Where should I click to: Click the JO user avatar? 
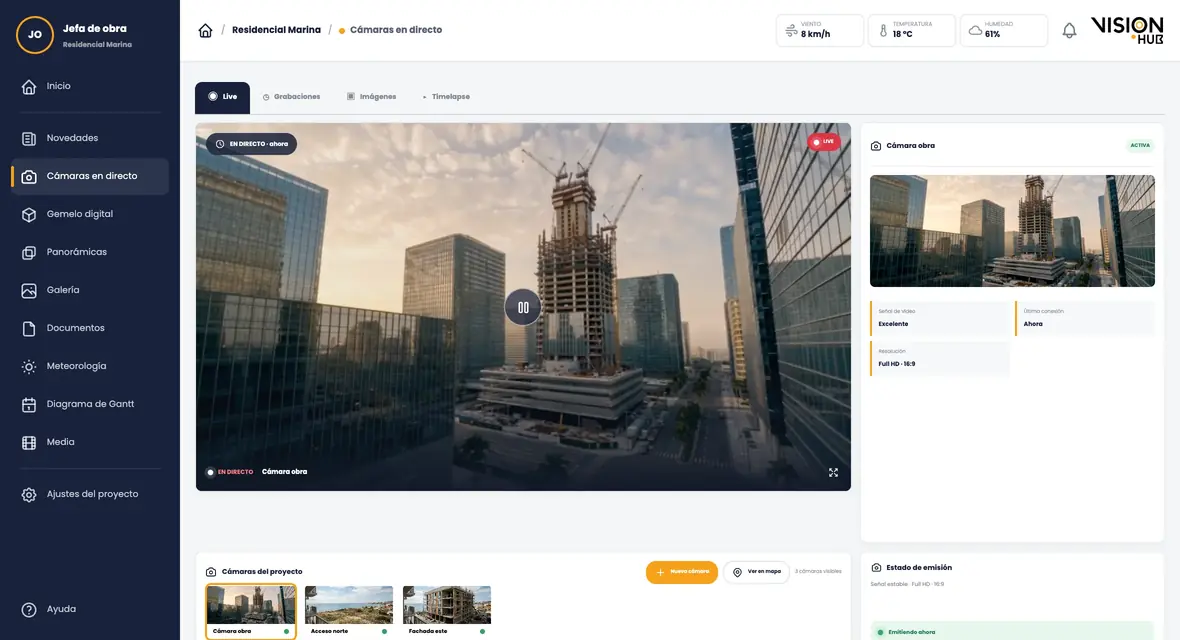(x=35, y=35)
